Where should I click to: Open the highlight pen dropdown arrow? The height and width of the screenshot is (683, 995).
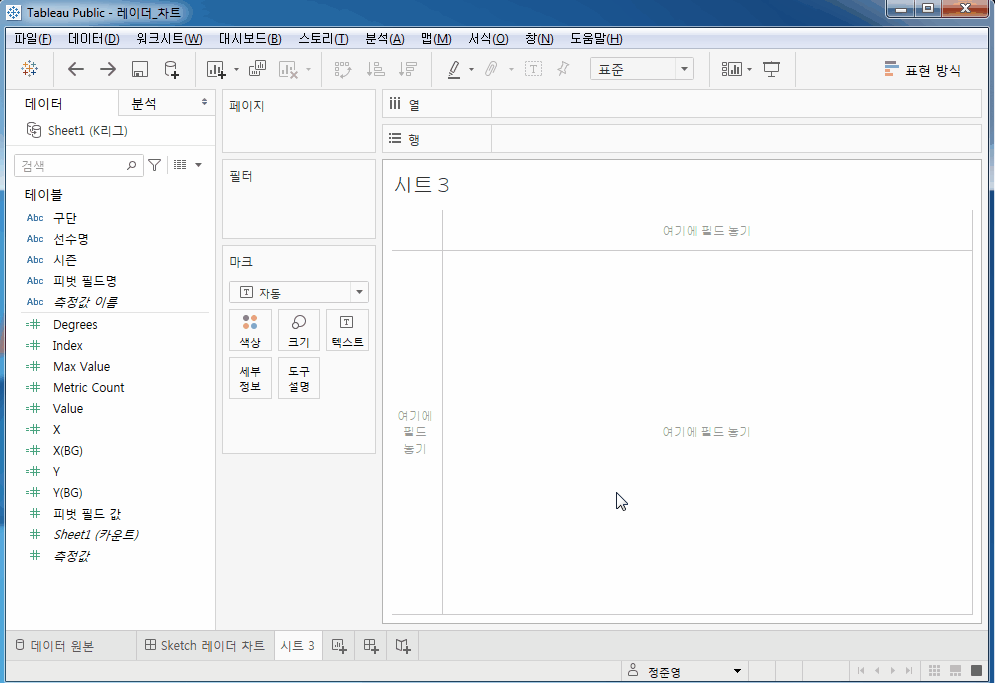(x=471, y=69)
